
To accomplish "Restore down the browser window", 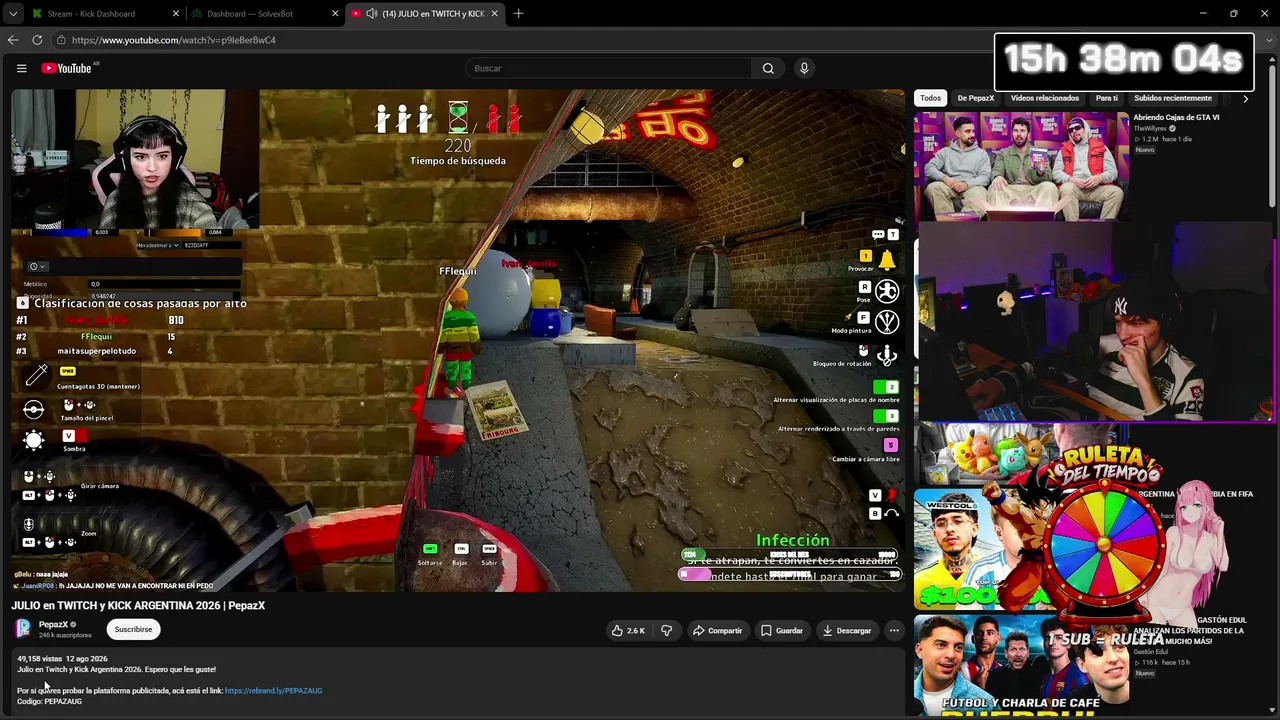I will click(1233, 14).
